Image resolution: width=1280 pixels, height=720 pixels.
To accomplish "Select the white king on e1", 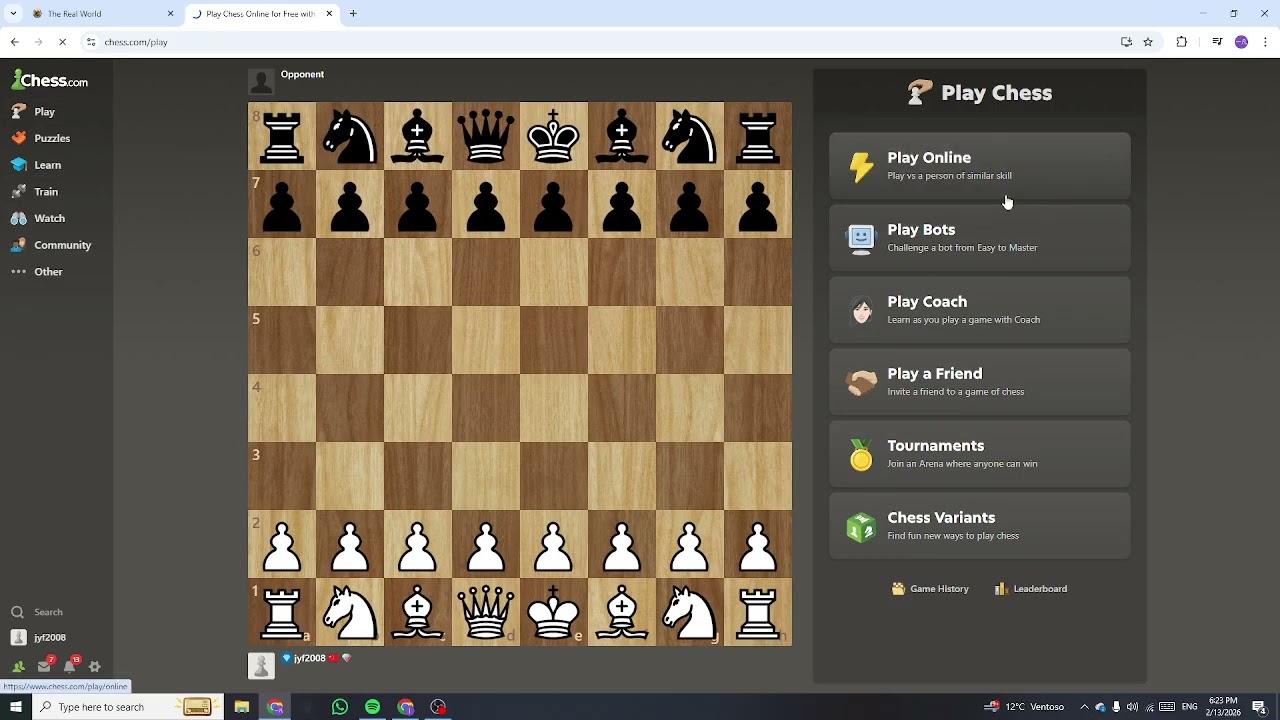I will (554, 612).
